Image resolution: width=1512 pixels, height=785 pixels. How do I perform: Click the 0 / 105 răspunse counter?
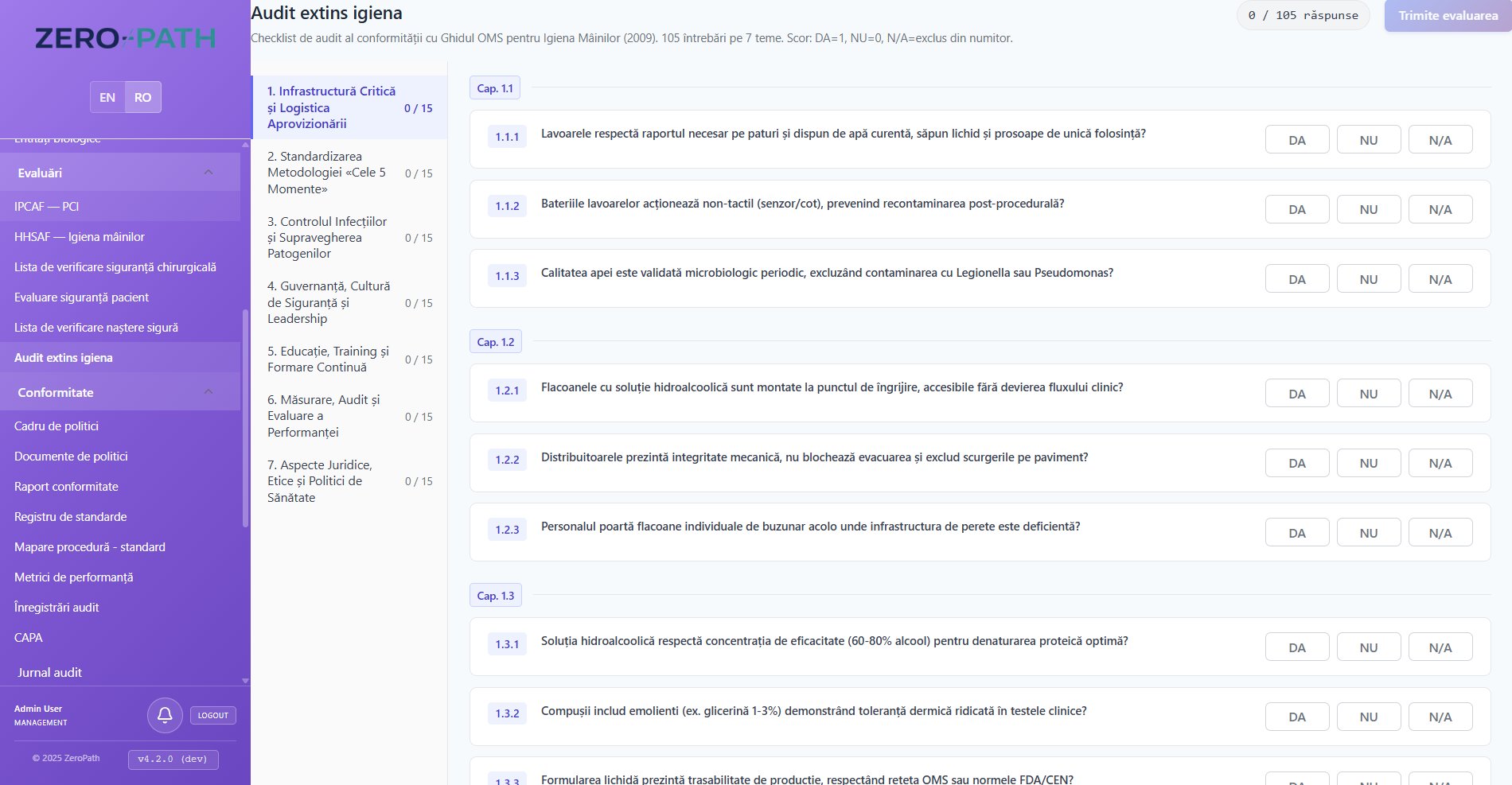coord(1302,14)
